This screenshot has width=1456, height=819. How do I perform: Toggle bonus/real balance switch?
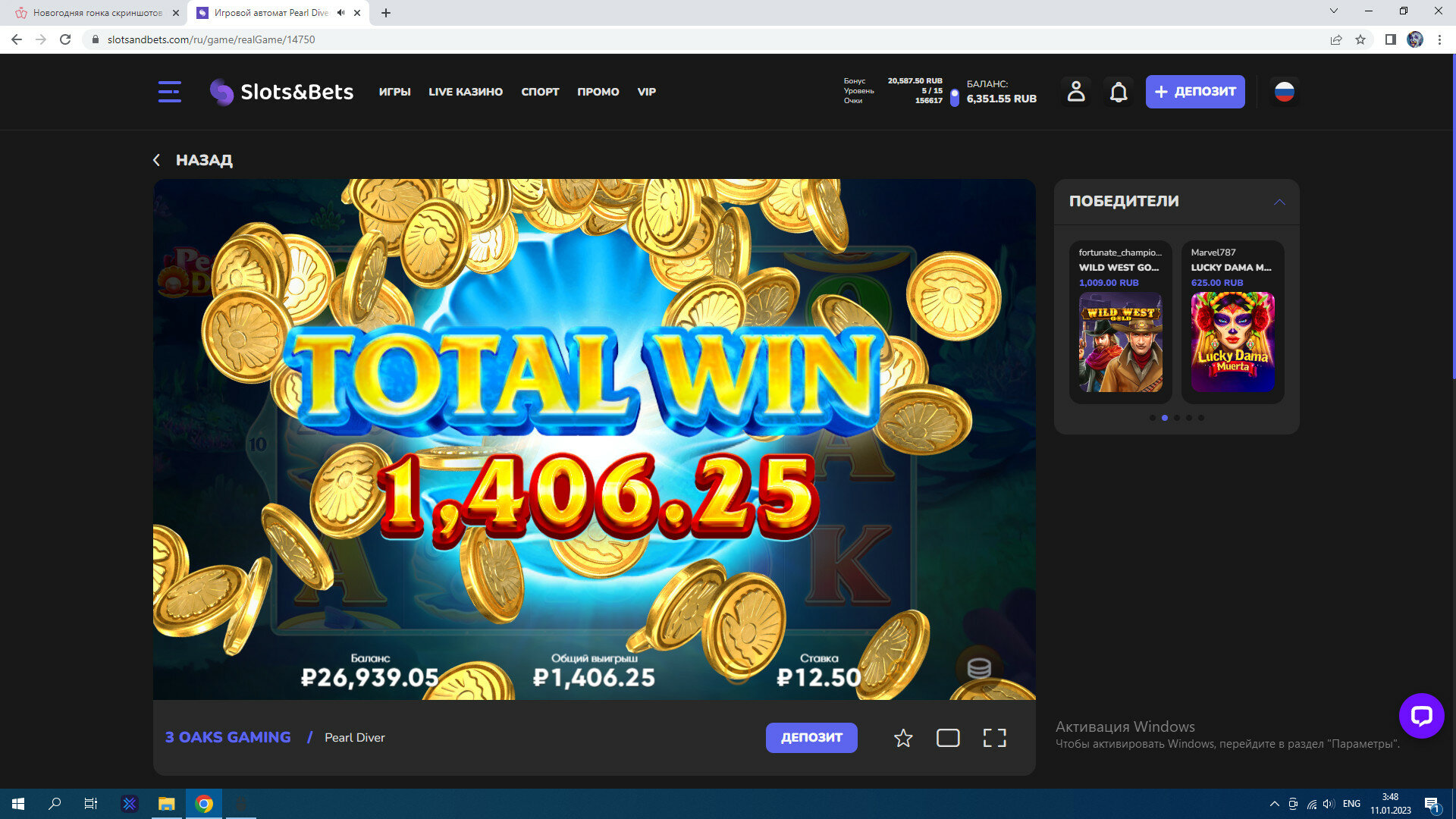tap(954, 97)
